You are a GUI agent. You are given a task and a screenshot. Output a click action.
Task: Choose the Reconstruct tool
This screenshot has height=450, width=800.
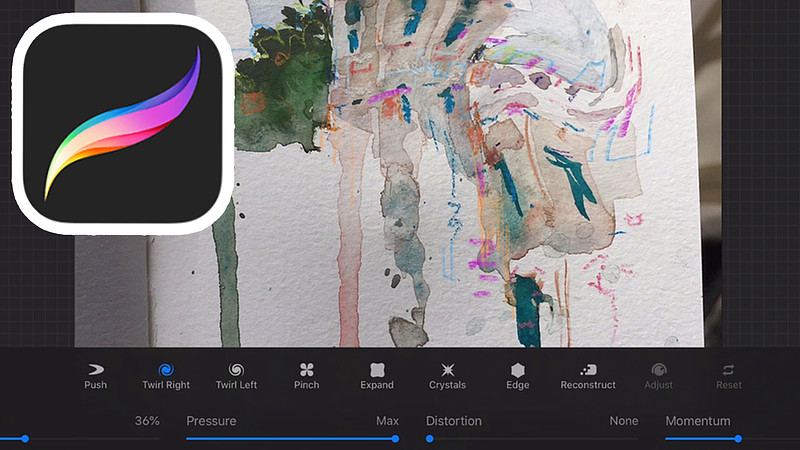(588, 375)
